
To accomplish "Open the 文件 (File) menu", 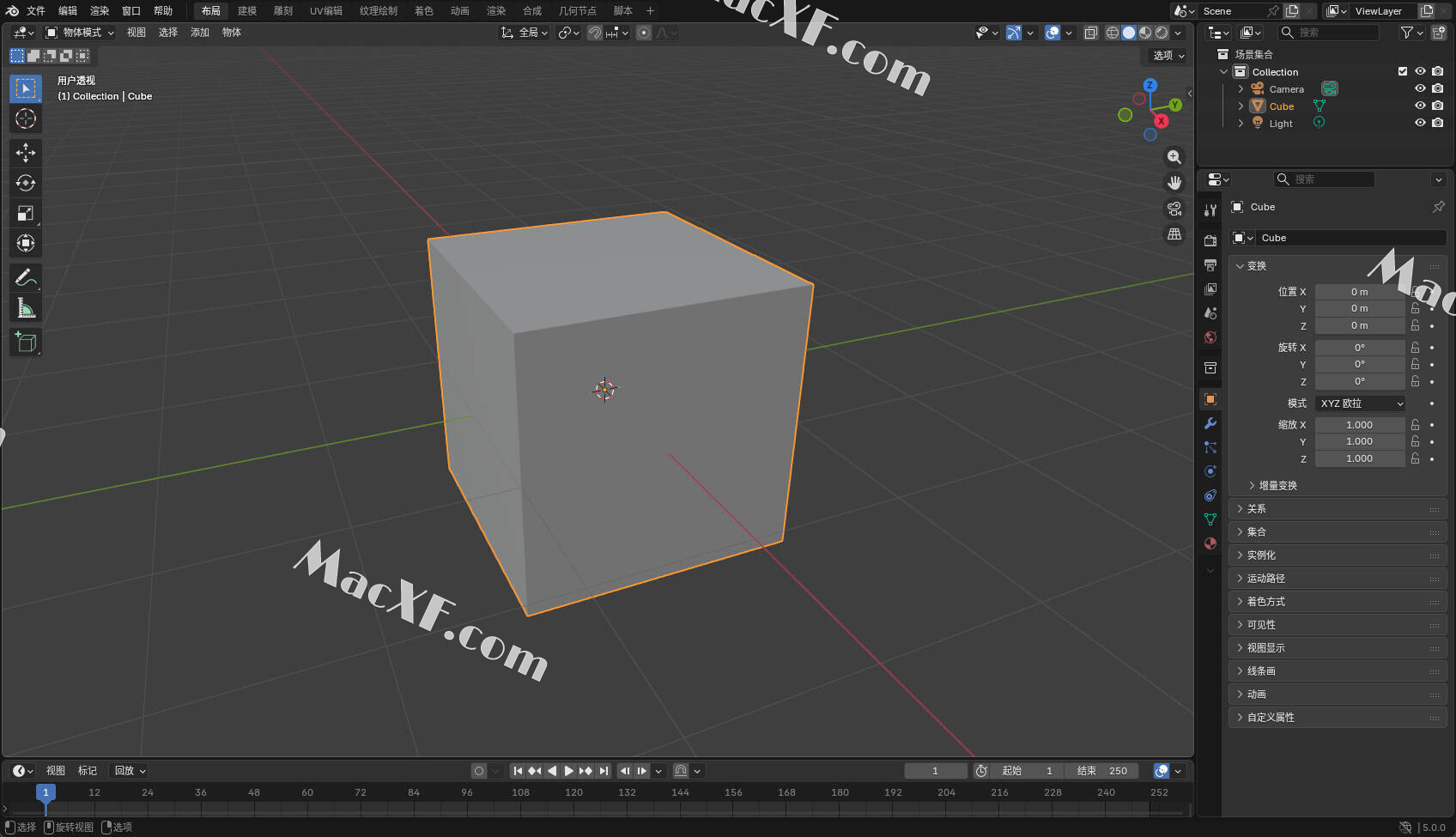I will tap(36, 11).
